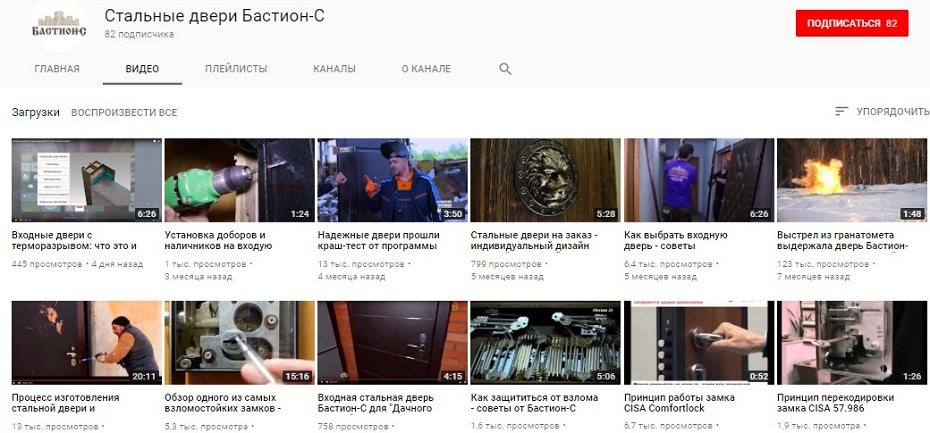This screenshot has width=930, height=433.
Task: Open lion knocker thumbnail 5:28
Action: pyautogui.click(x=546, y=180)
